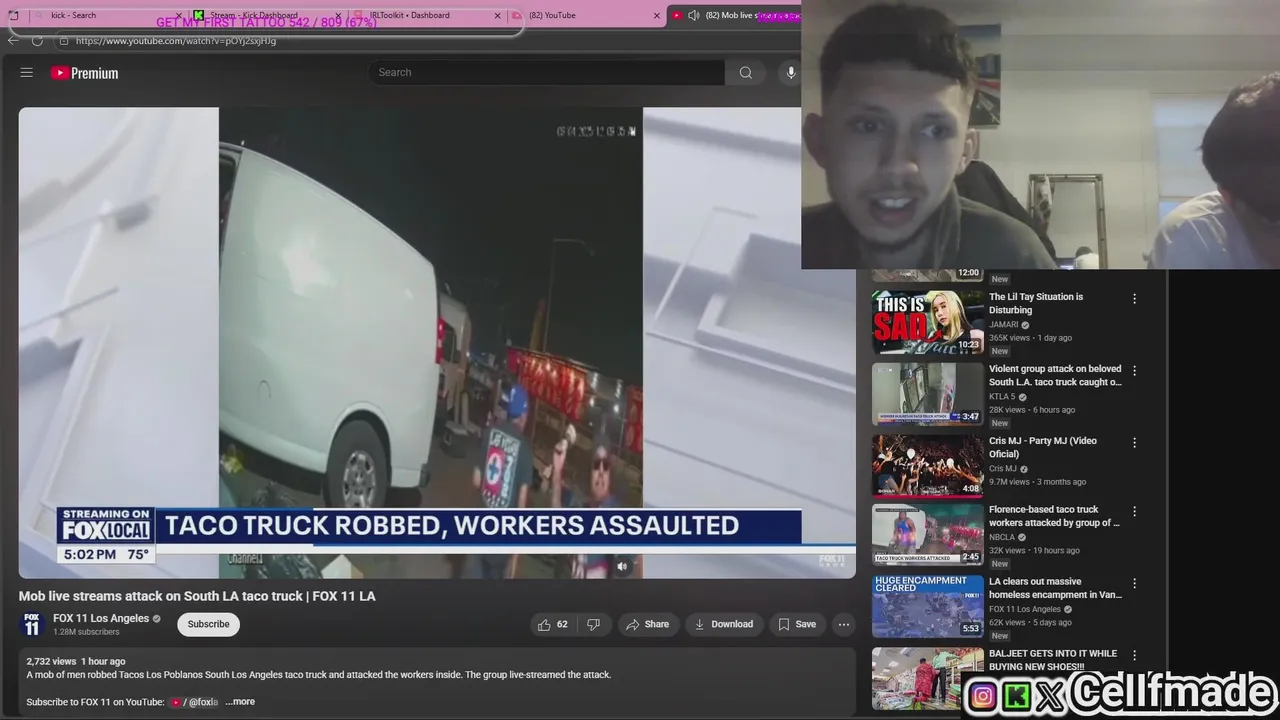Unmute video via speaker icon in player

click(x=622, y=566)
